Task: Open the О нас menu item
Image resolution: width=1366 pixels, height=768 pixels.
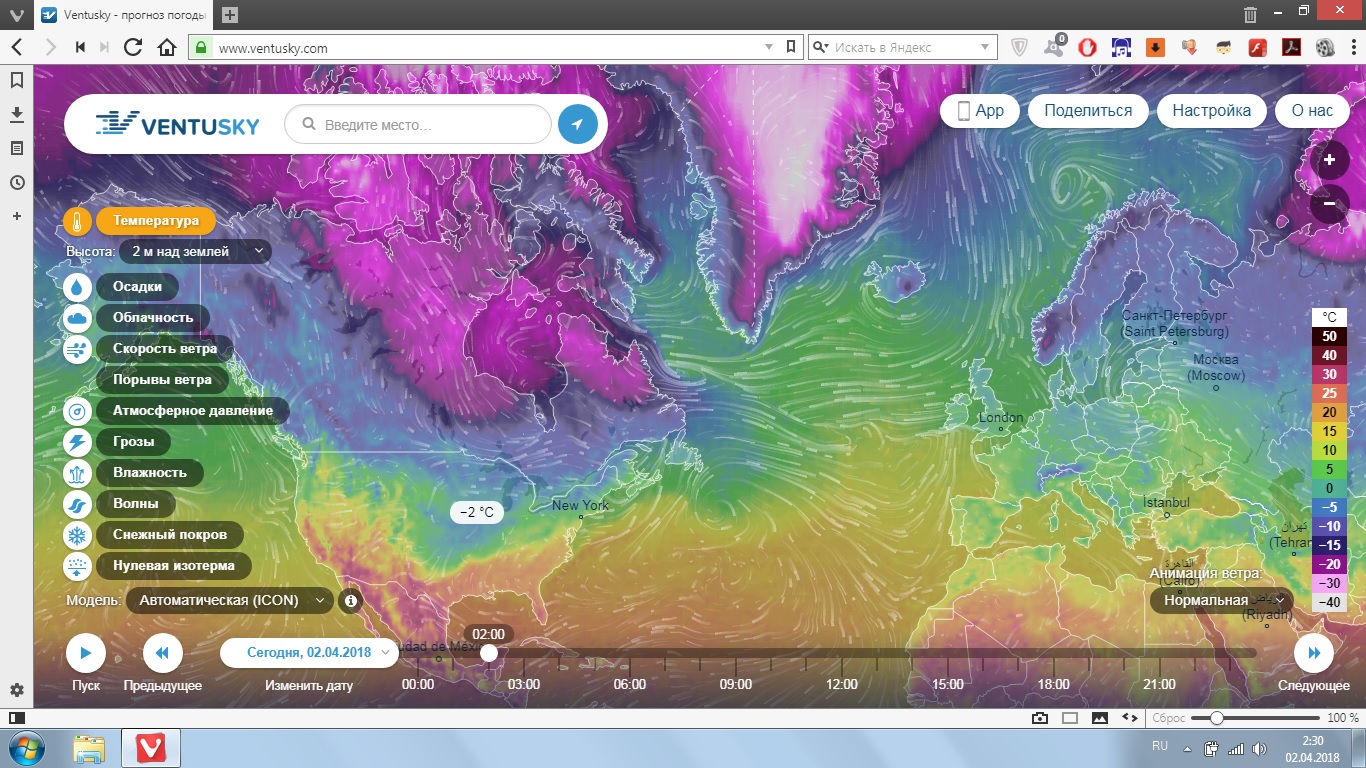Action: 1312,111
